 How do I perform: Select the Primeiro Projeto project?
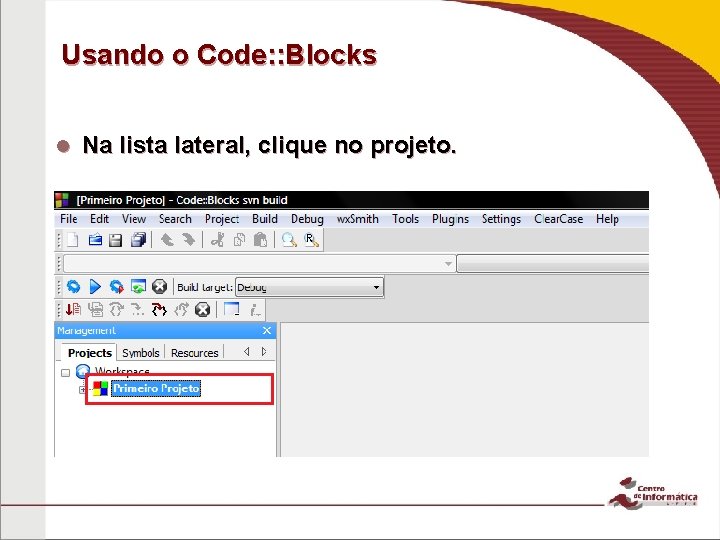156,388
